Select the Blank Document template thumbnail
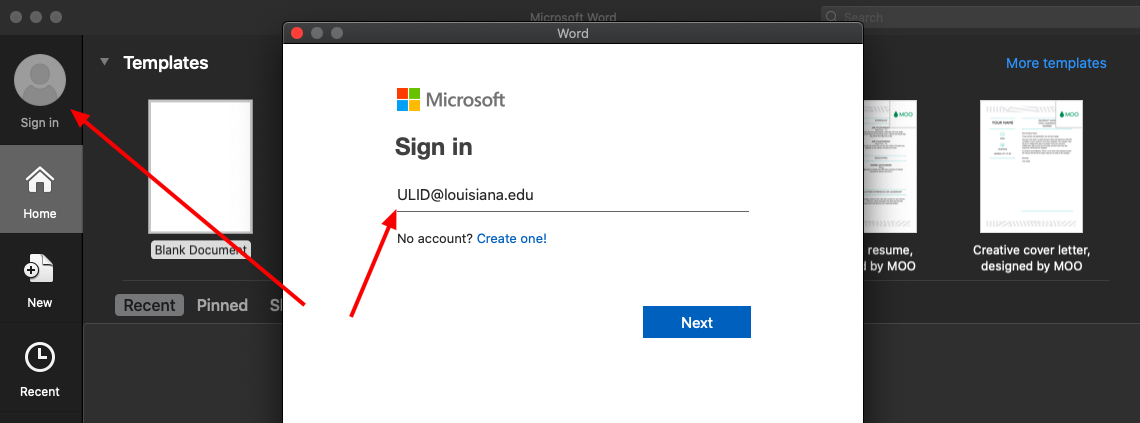 pos(201,166)
